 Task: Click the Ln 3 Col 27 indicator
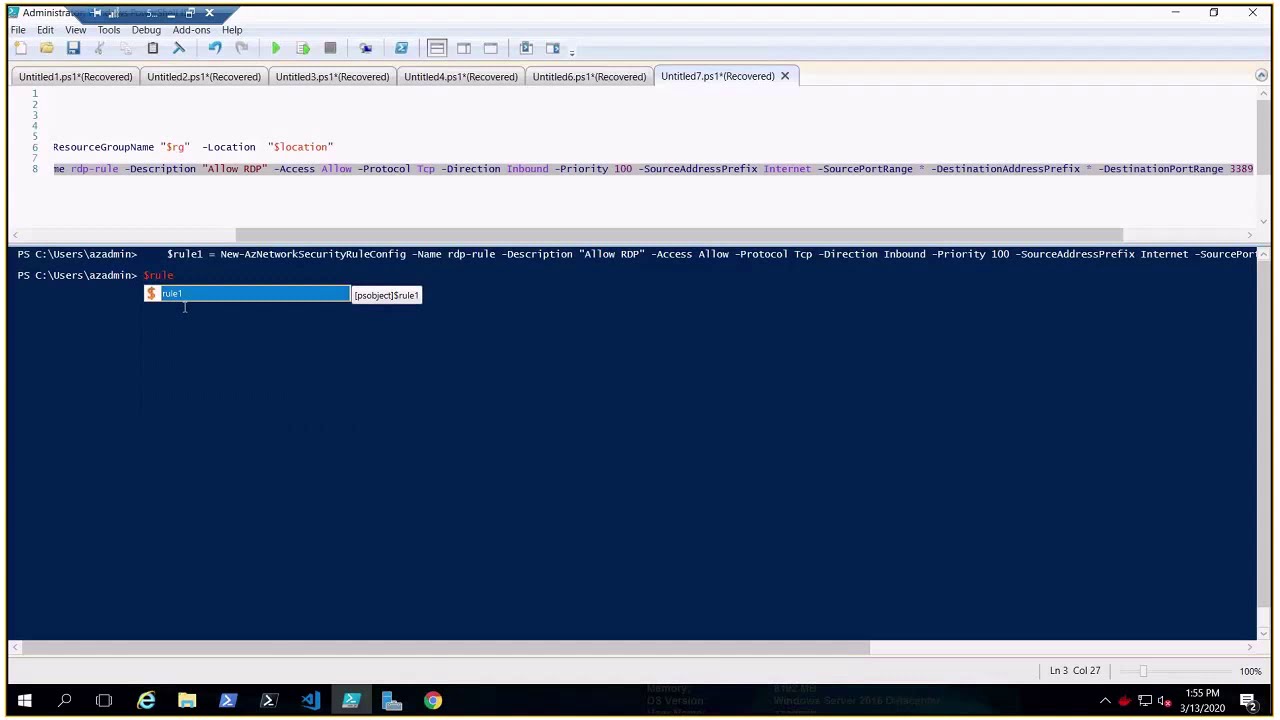(1075, 671)
